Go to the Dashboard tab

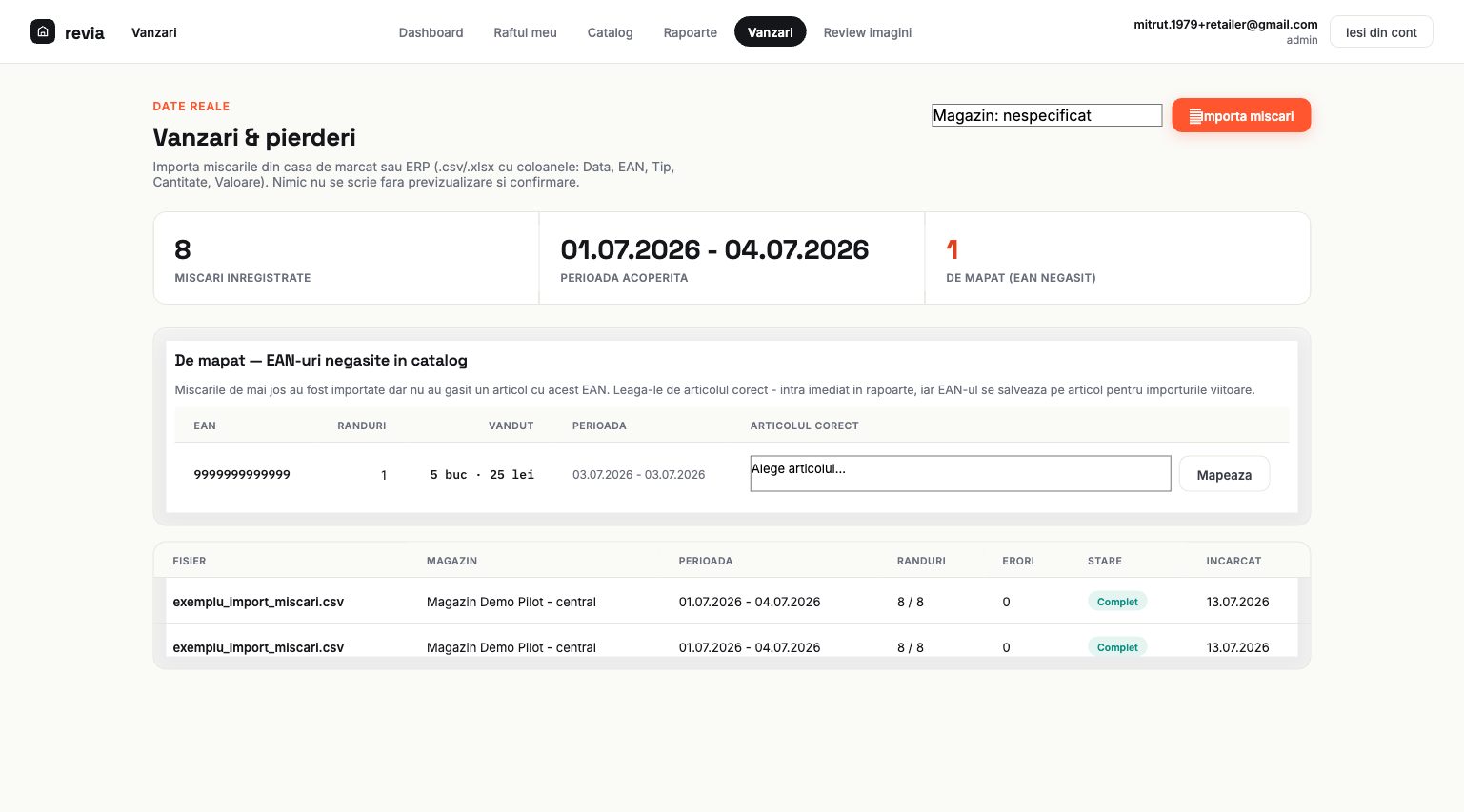[431, 32]
